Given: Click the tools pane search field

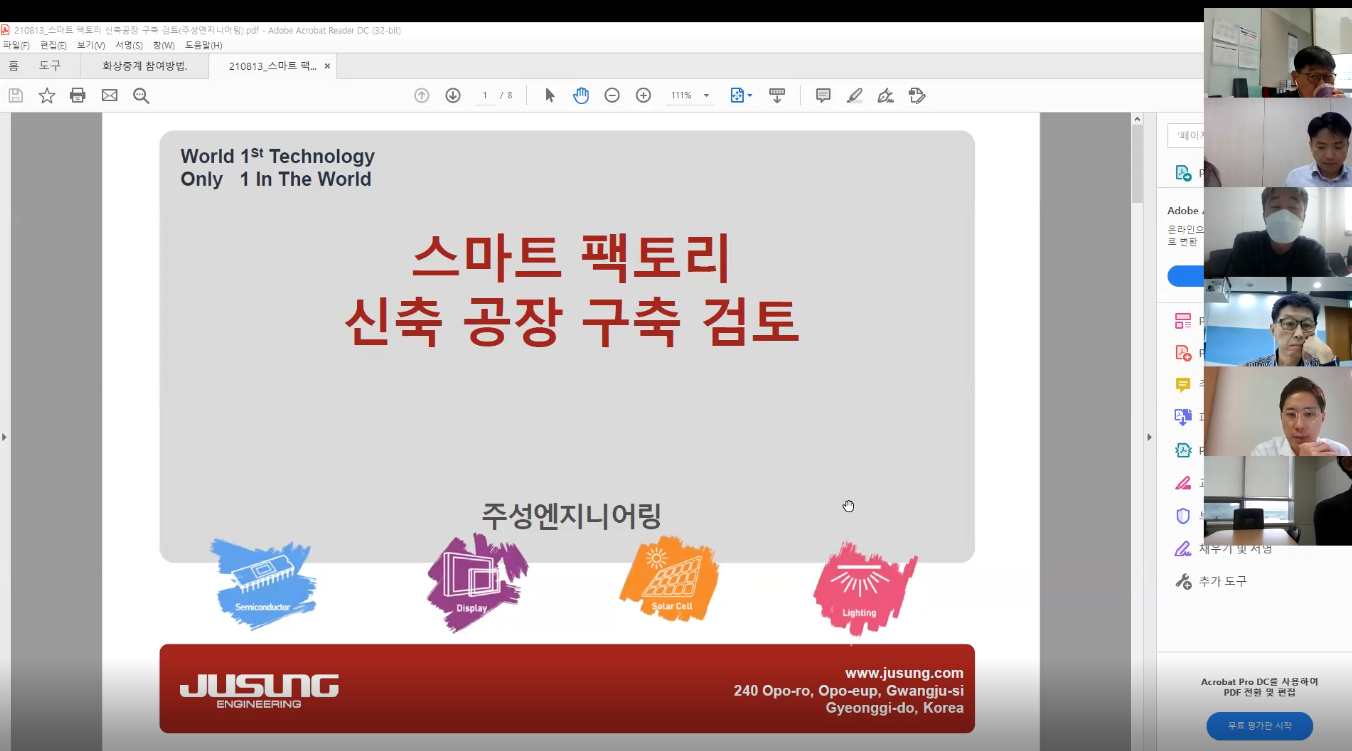Looking at the screenshot, I should click(1186, 135).
